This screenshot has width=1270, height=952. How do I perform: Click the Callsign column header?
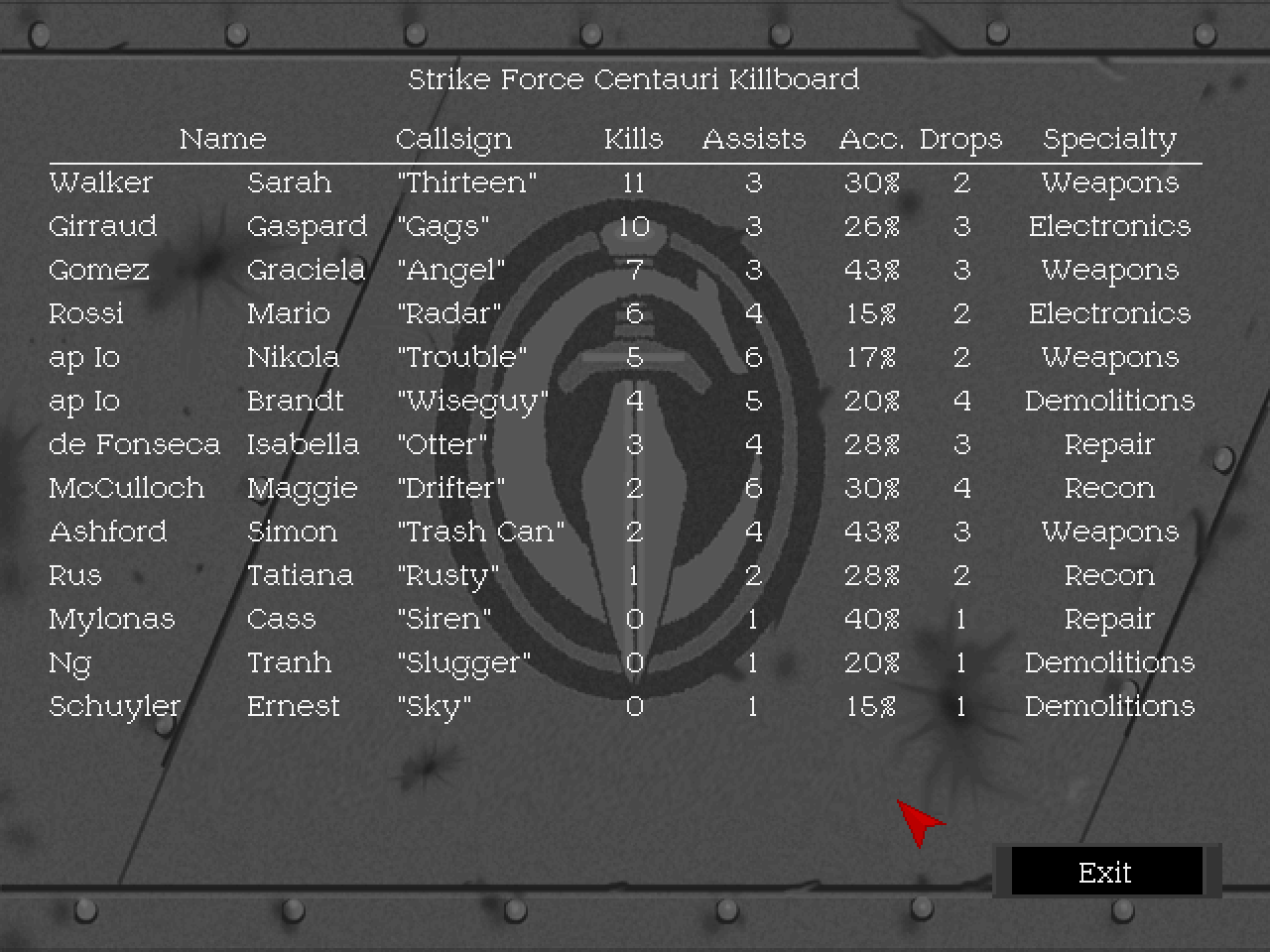coord(453,139)
